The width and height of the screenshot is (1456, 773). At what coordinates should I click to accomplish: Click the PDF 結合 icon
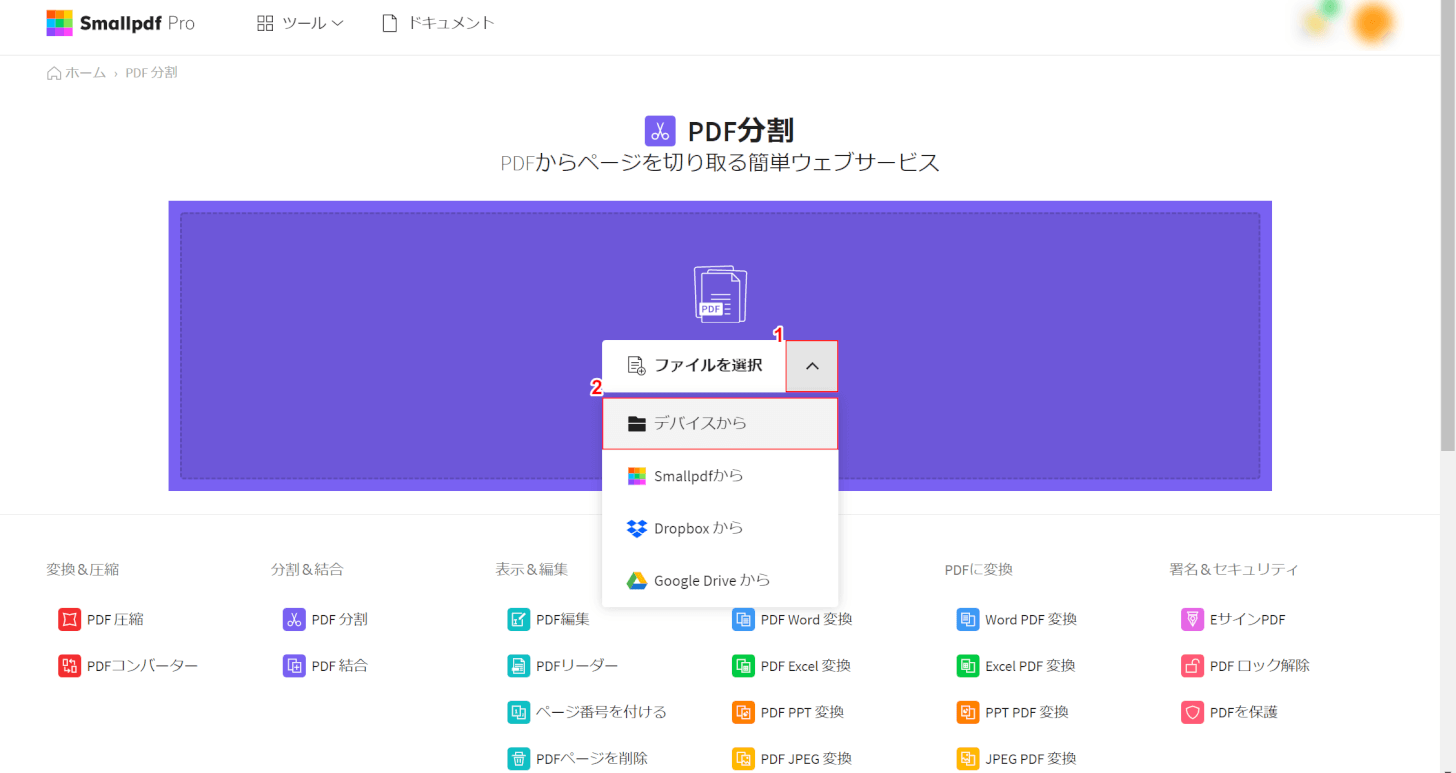tap(294, 665)
